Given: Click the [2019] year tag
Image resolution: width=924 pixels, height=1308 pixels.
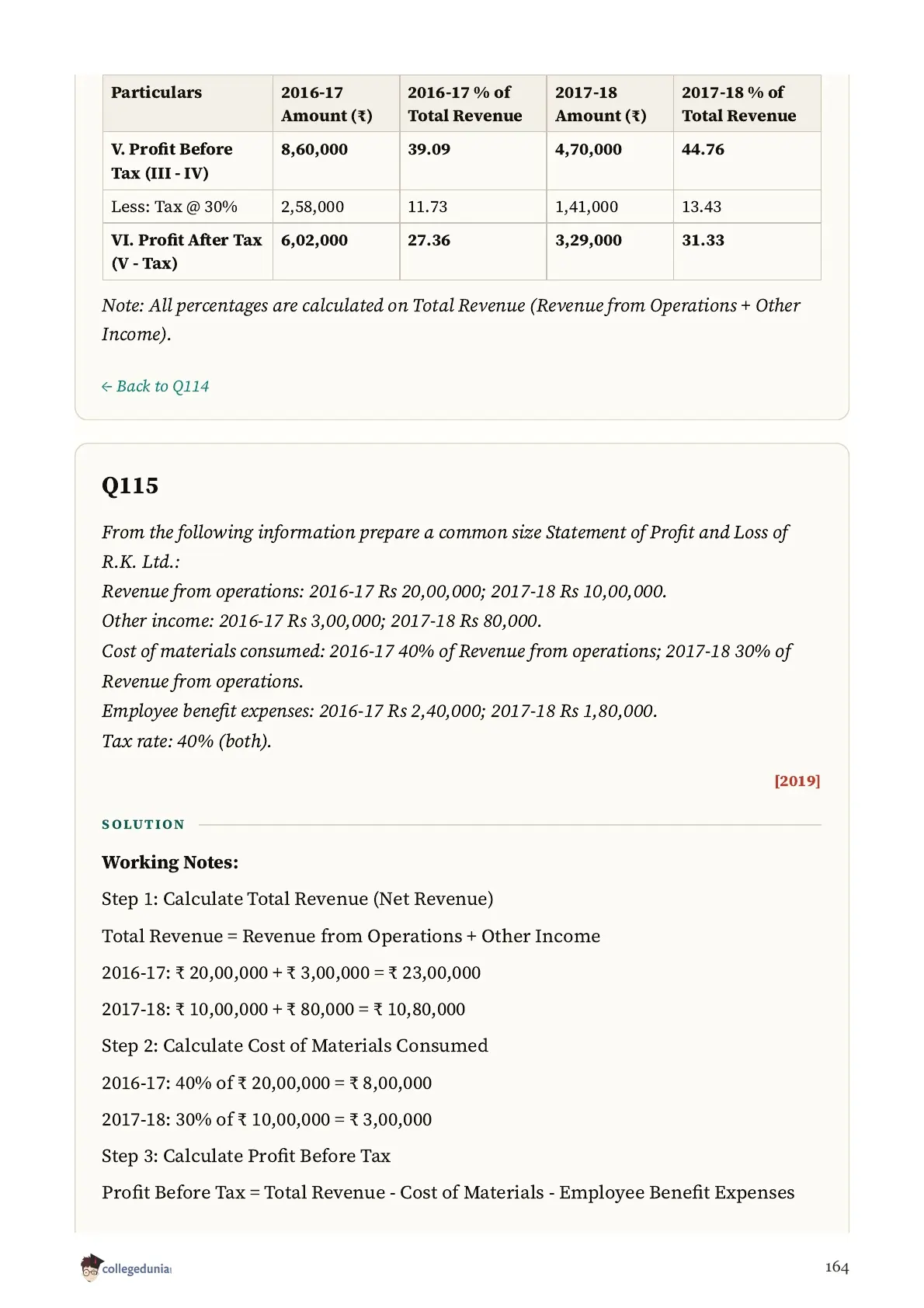Looking at the screenshot, I should 797,781.
